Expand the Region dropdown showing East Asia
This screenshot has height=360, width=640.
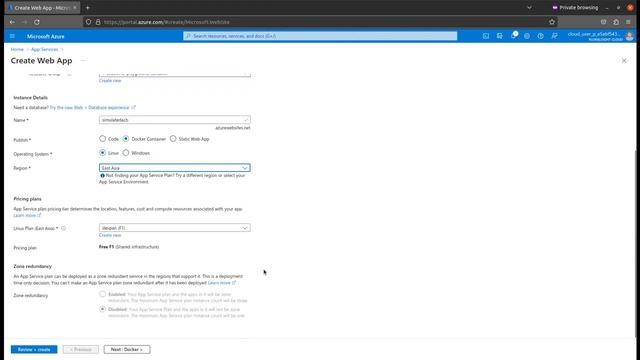click(175, 168)
